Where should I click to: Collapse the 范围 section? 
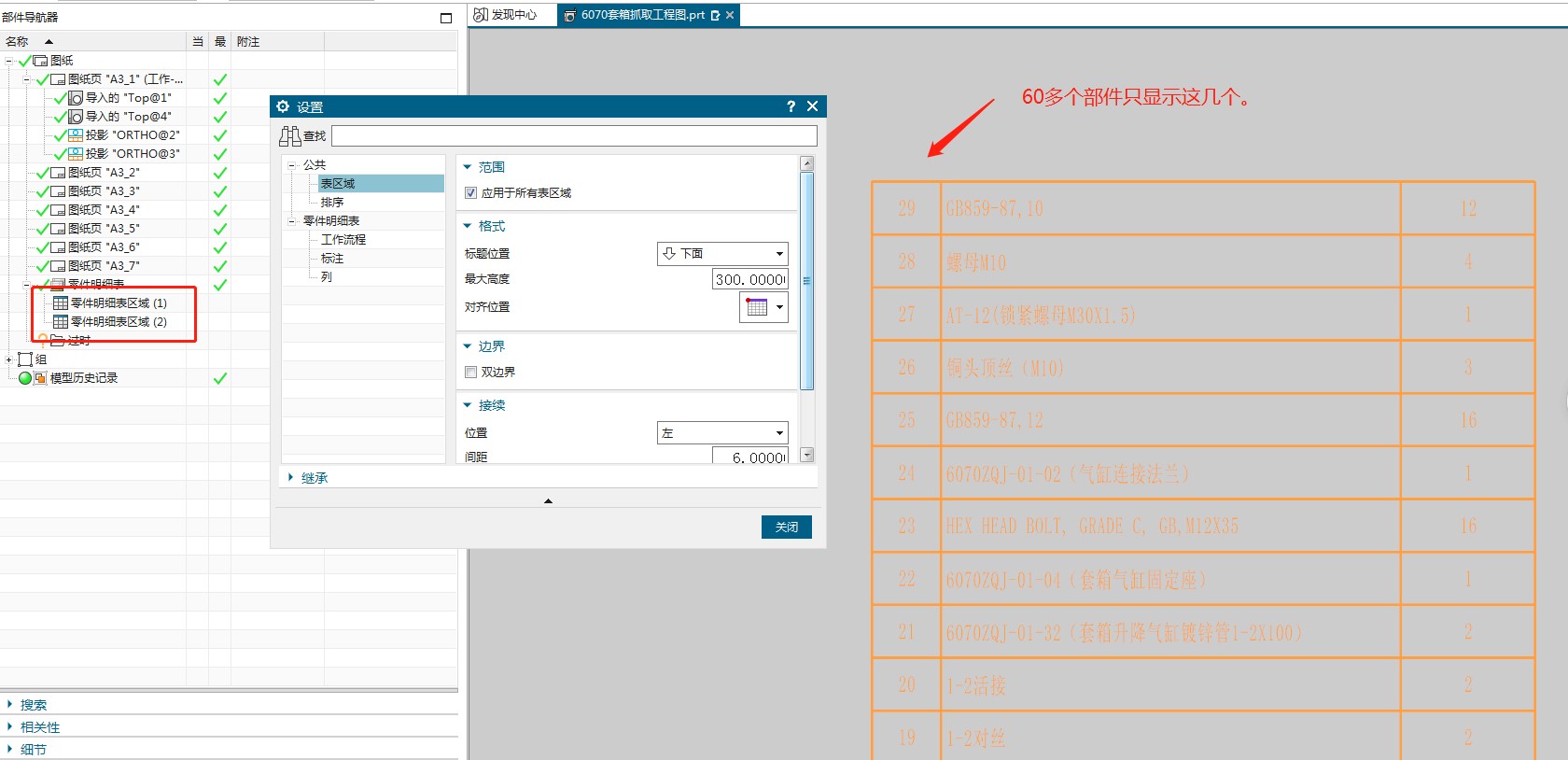click(x=468, y=167)
